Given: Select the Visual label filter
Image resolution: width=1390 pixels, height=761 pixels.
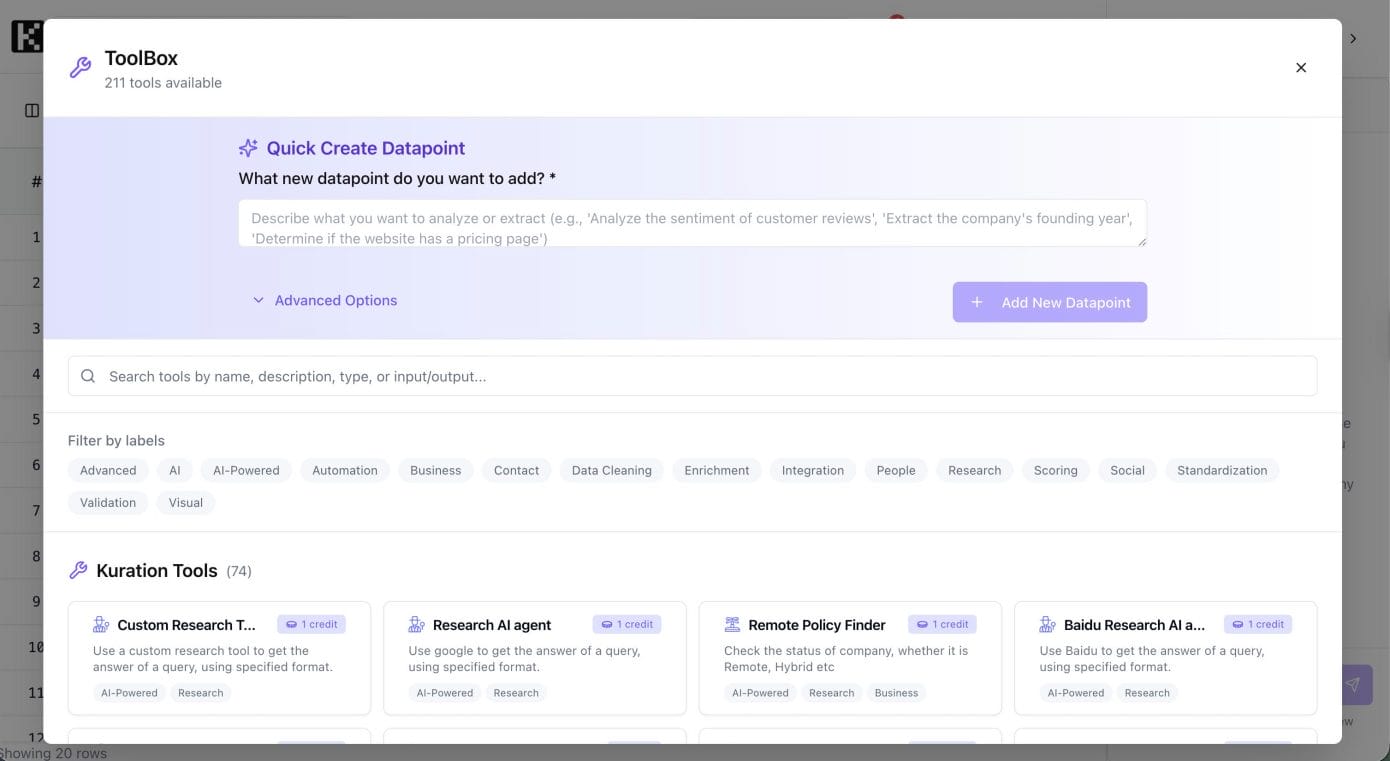Looking at the screenshot, I should pos(185,502).
